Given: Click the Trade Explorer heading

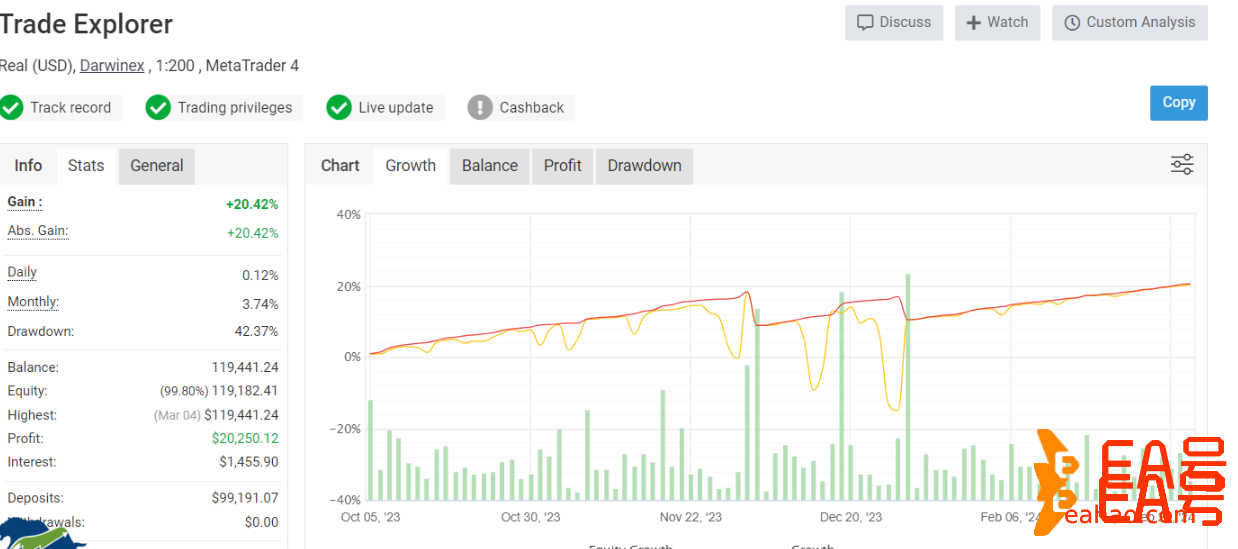Looking at the screenshot, I should pyautogui.click(x=86, y=24).
